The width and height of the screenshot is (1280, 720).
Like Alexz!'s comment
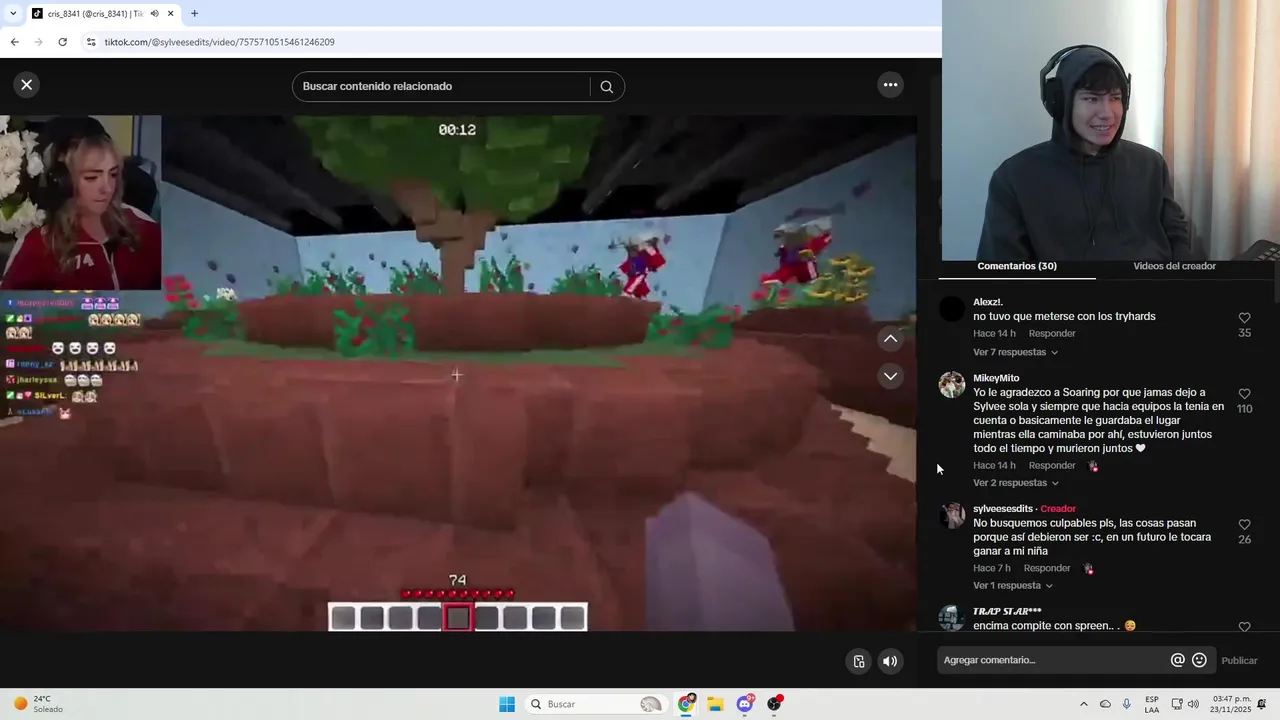[1244, 318]
